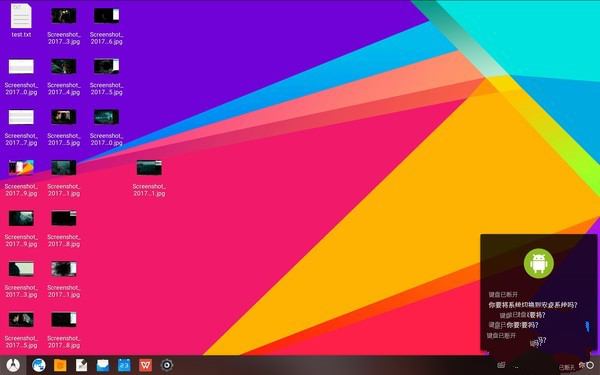The height and width of the screenshot is (375, 600).
Task: Expand the three-dots tray overflow
Action: (516, 367)
